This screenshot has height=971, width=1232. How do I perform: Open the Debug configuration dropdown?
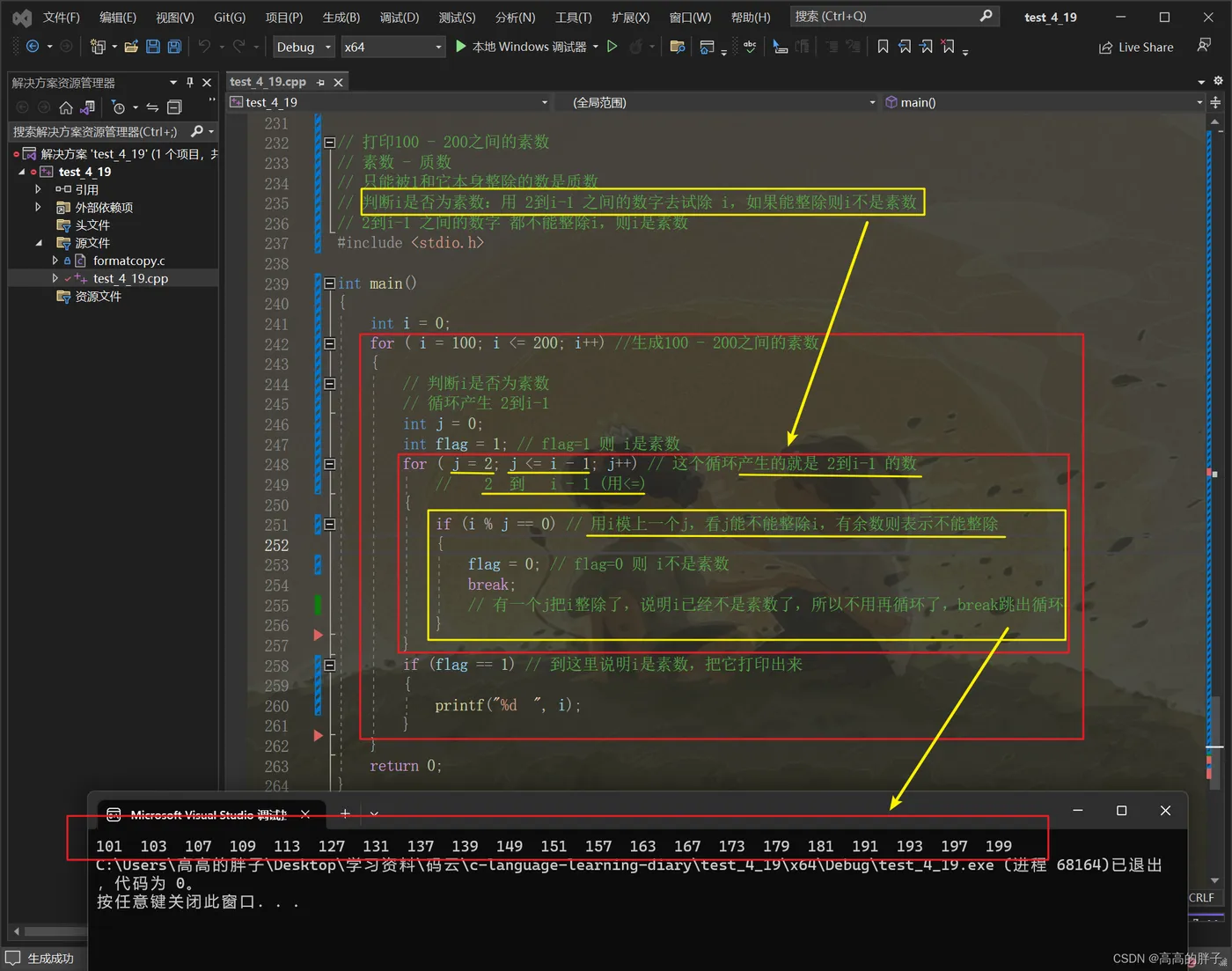303,47
